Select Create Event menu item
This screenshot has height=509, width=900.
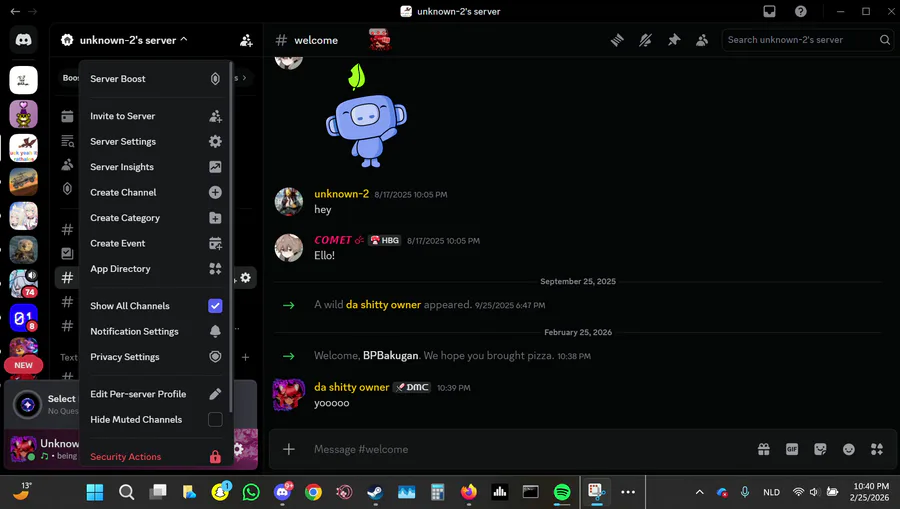(156, 243)
